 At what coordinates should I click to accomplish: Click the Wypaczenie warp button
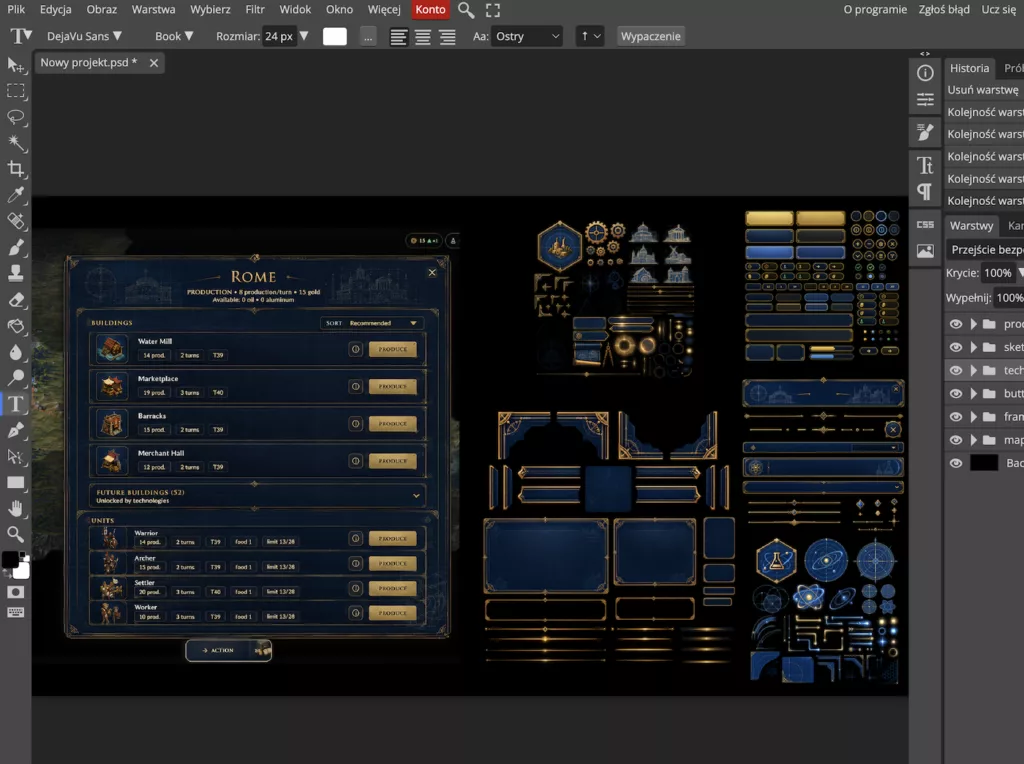[x=650, y=36]
